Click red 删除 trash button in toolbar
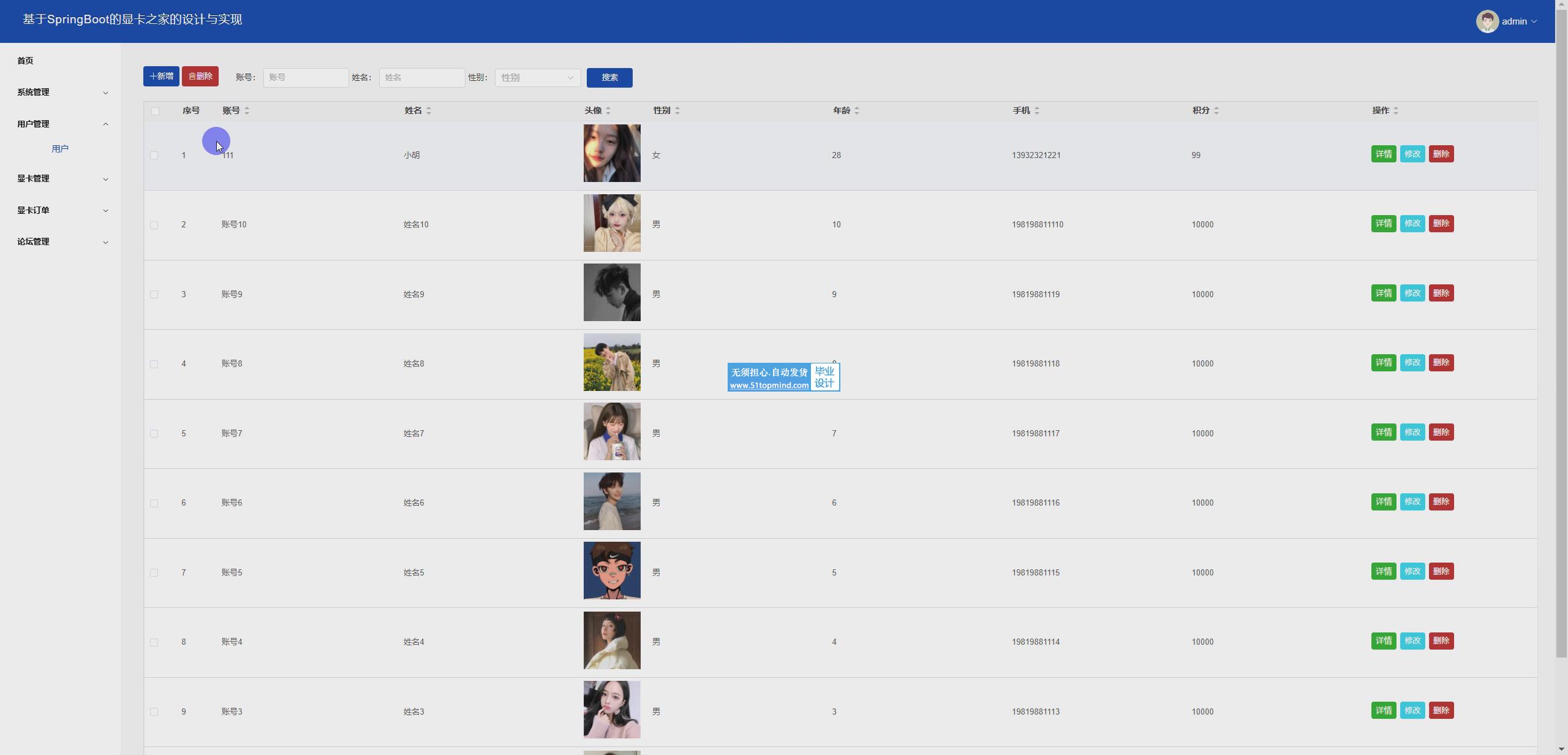1568x755 pixels. (200, 77)
